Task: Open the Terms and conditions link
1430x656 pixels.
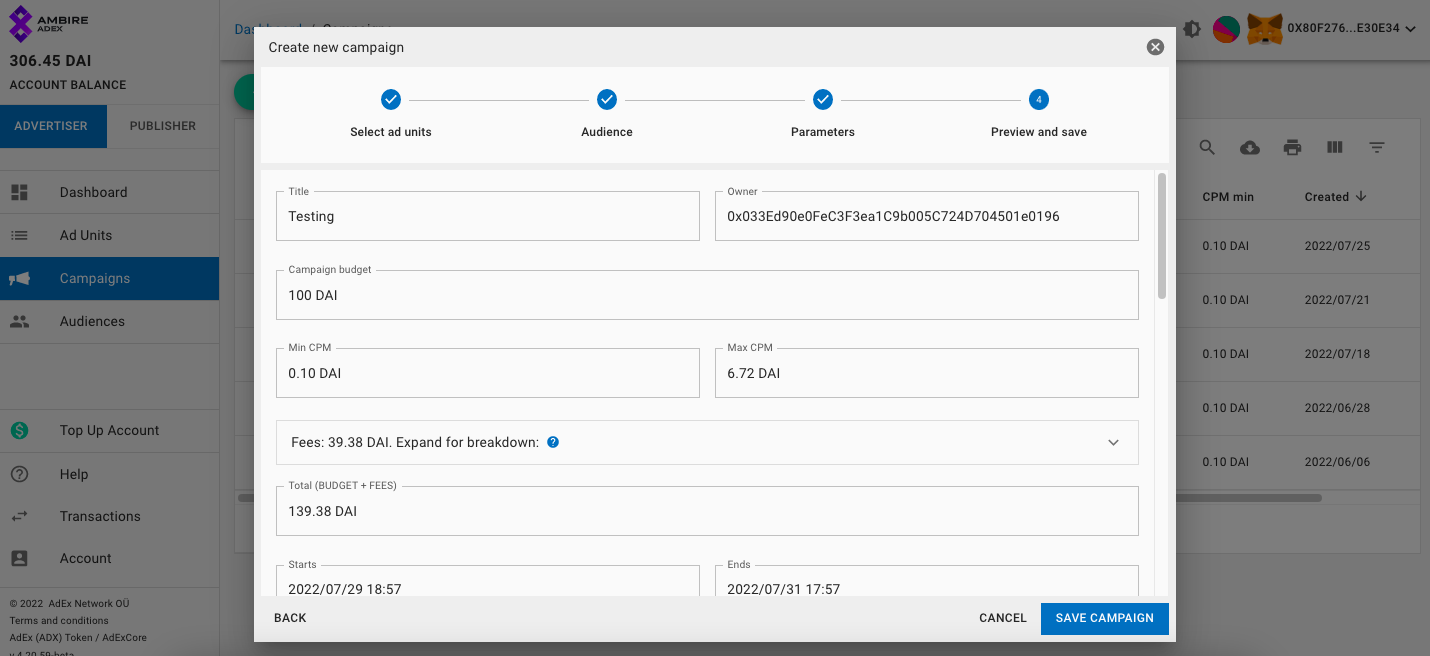Action: pos(59,620)
